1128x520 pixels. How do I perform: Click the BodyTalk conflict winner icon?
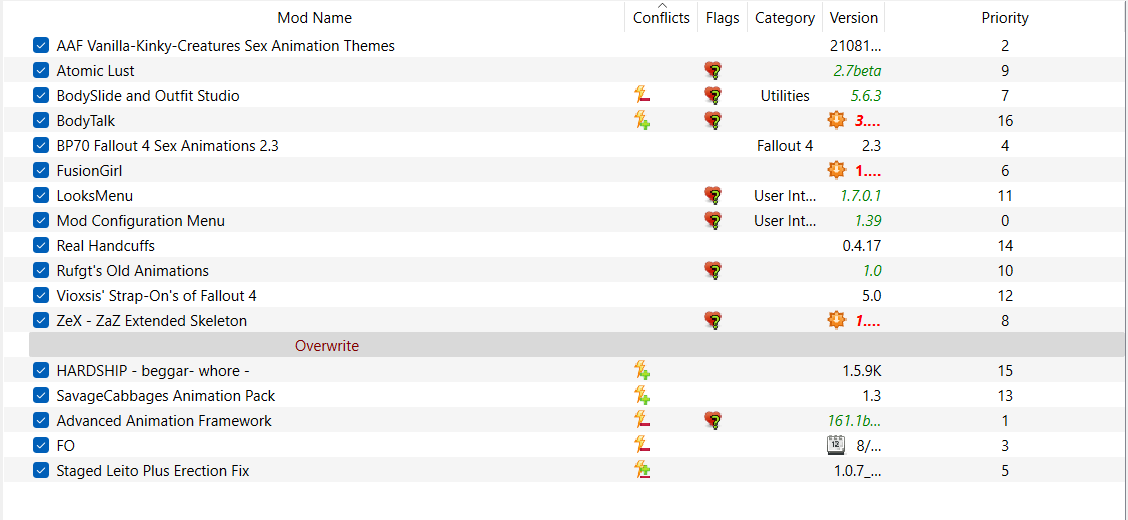coord(642,121)
